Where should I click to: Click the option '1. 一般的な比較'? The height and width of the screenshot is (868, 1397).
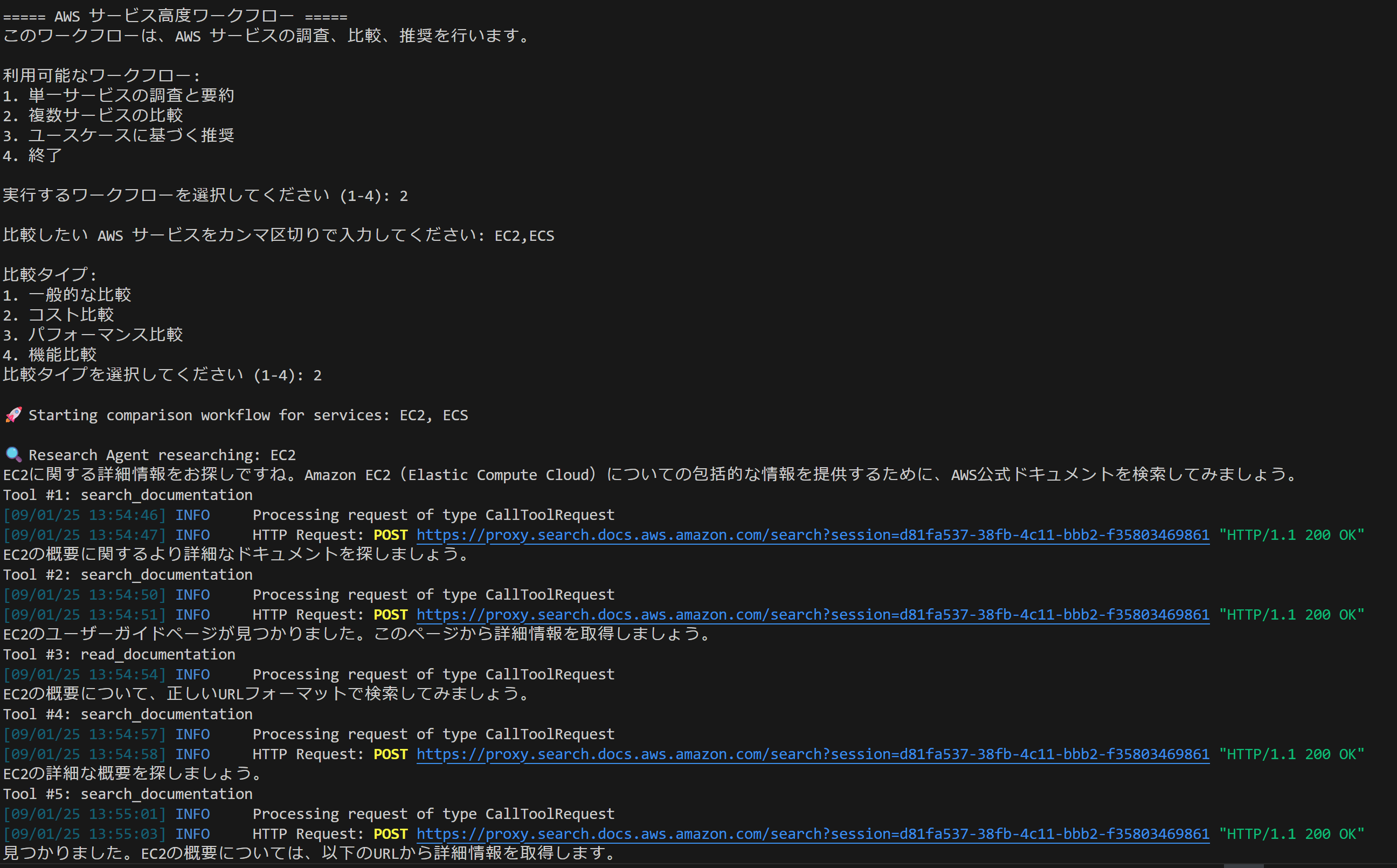point(67,295)
